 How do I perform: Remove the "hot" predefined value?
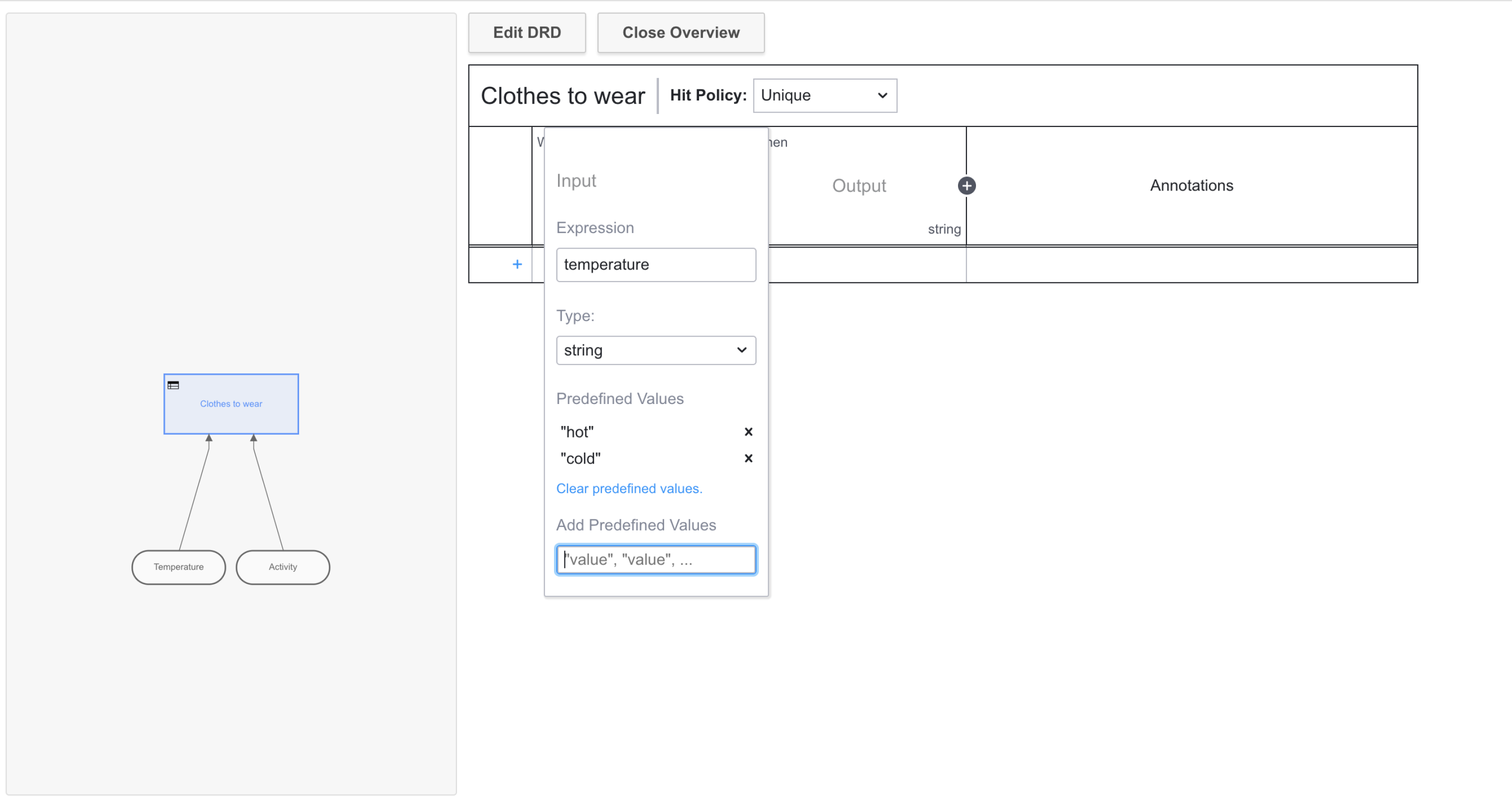[748, 431]
